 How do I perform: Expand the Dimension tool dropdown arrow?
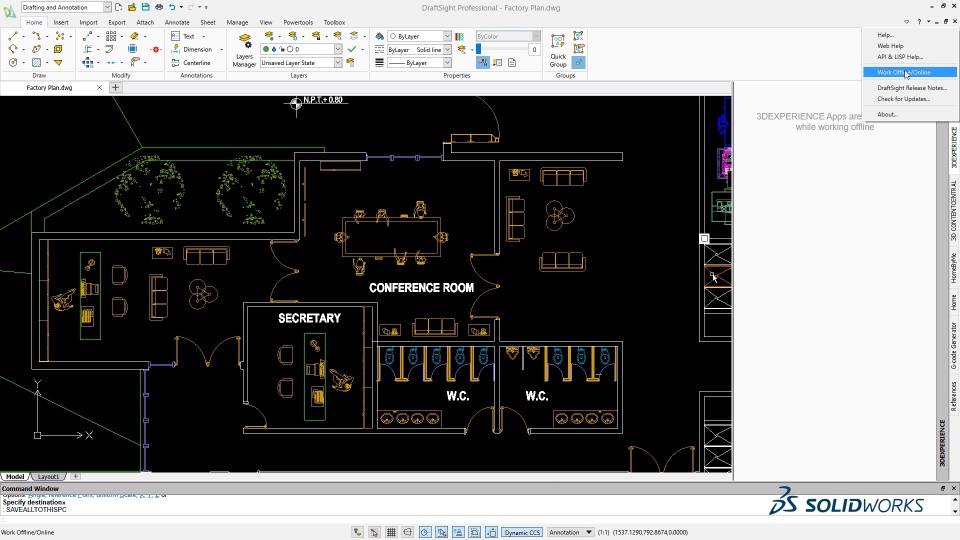point(221,49)
